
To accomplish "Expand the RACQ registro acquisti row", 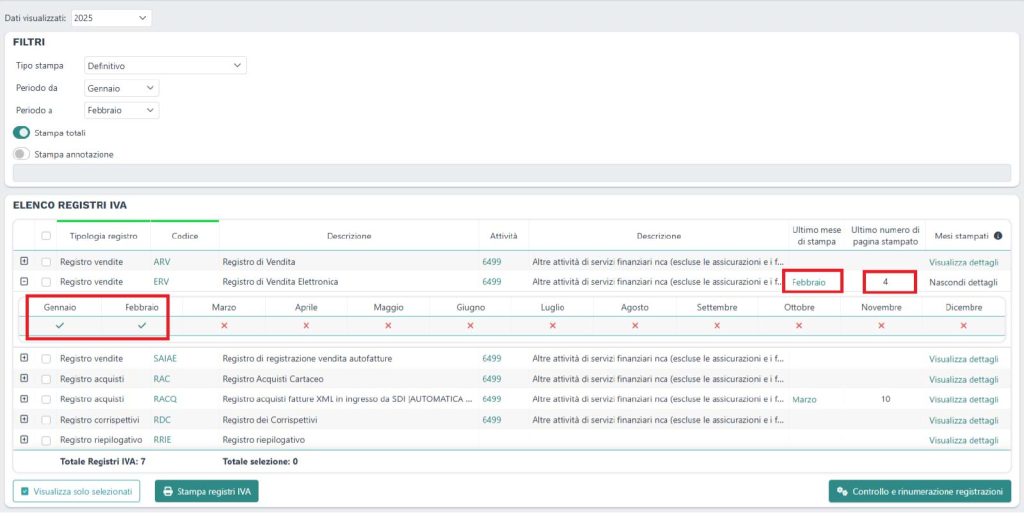I will (24, 399).
